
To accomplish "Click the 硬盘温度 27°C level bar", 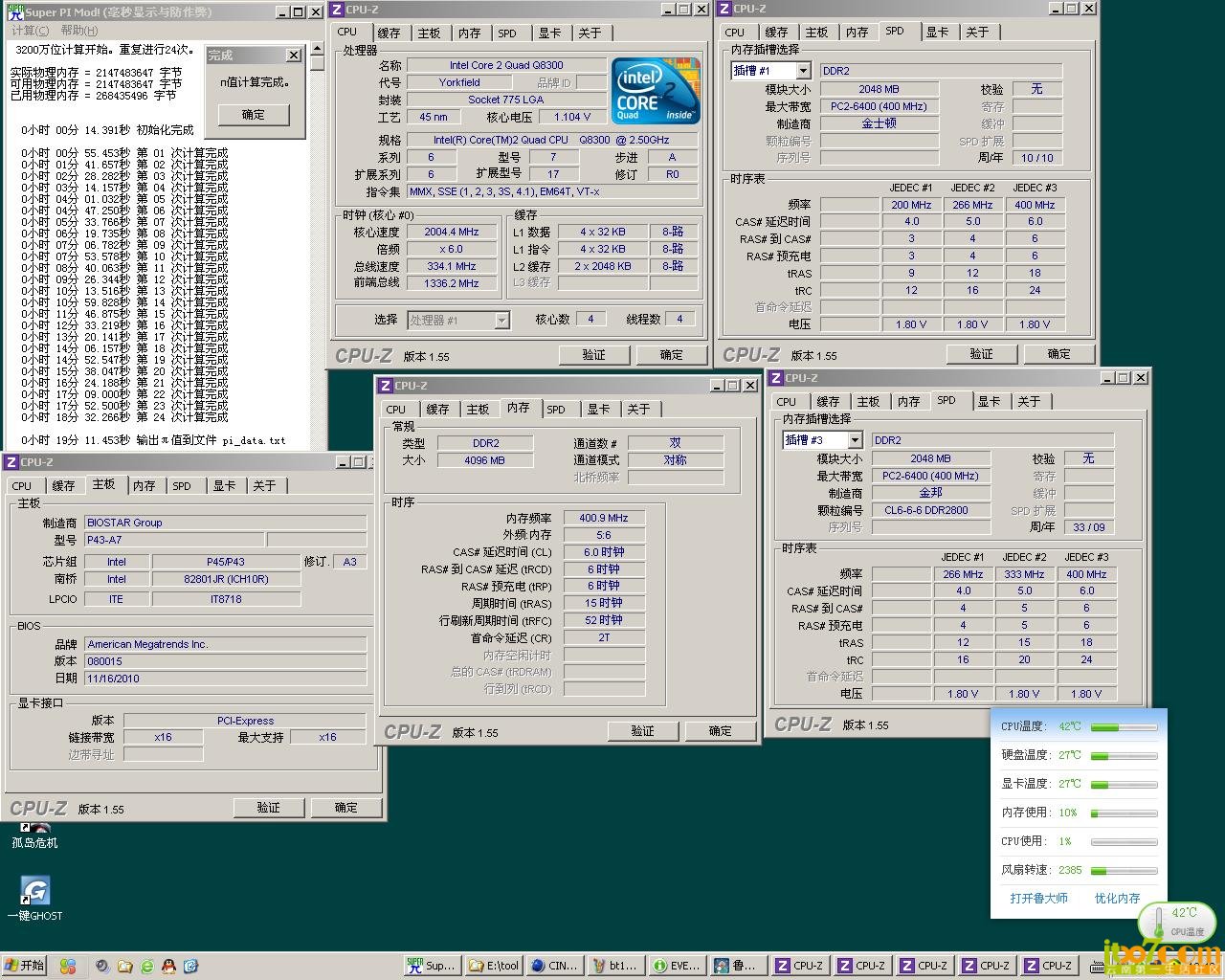I will (1124, 756).
